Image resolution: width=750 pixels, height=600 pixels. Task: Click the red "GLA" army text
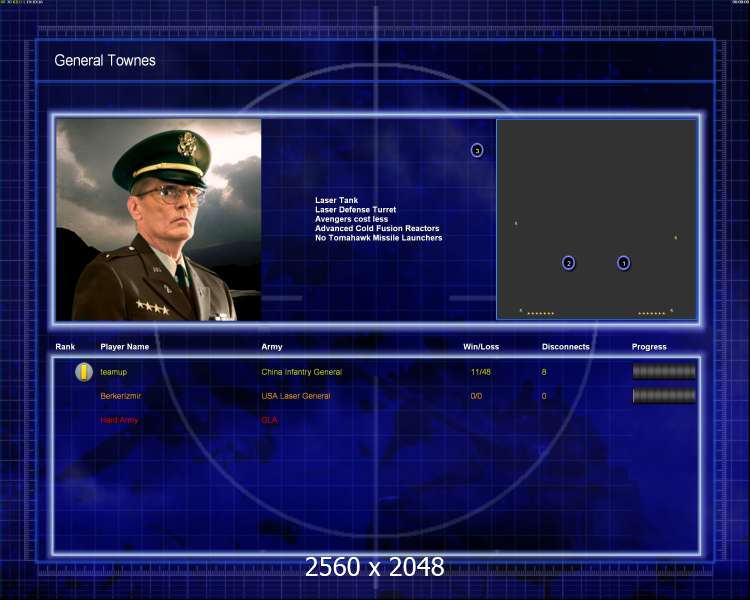click(x=269, y=420)
